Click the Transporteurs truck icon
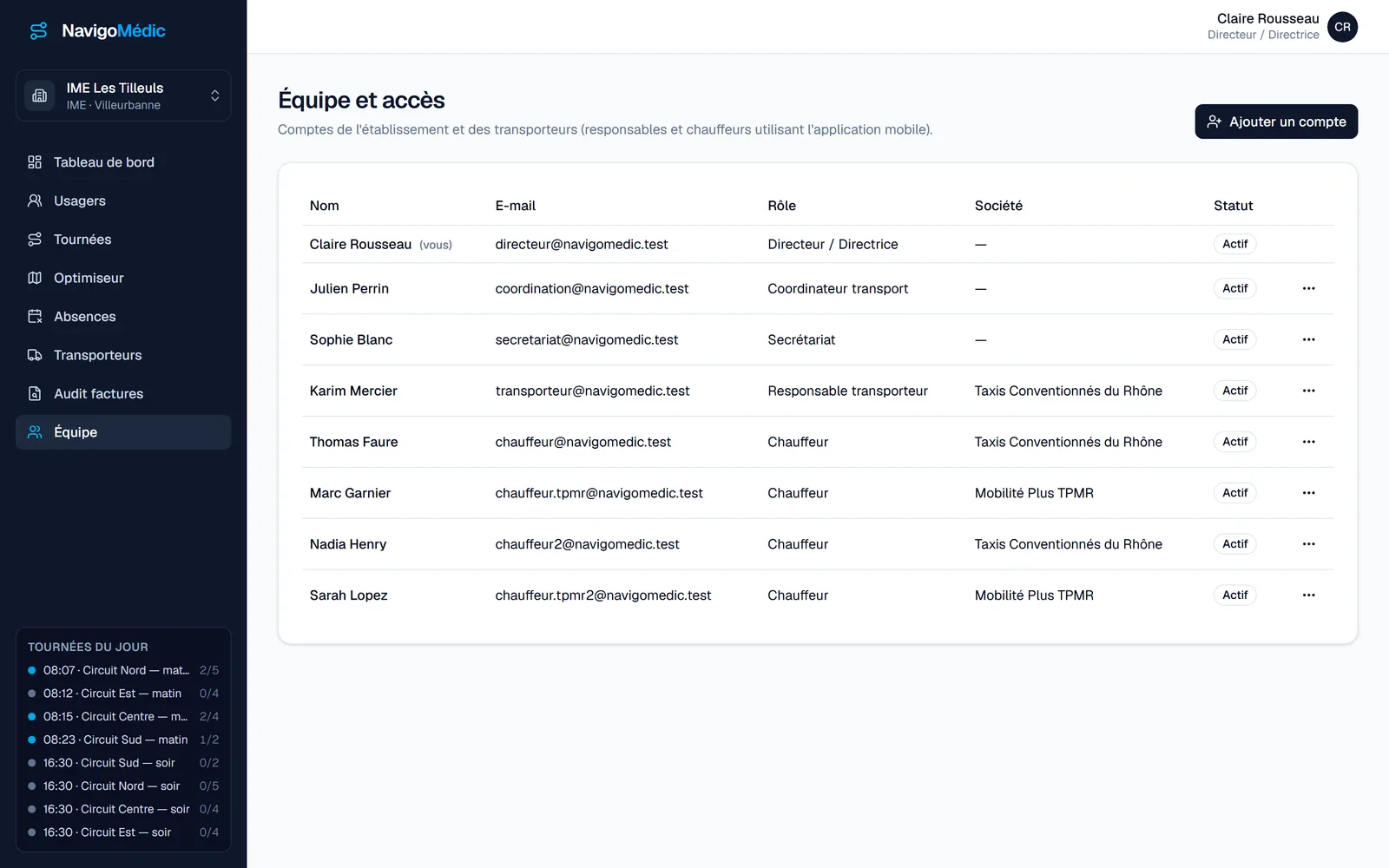Image resolution: width=1389 pixels, height=868 pixels. point(35,355)
